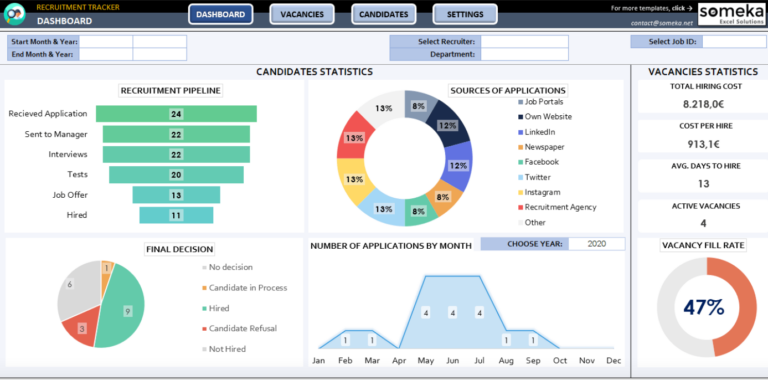Click the No decision legend entry
768x380 pixels.
click(227, 267)
